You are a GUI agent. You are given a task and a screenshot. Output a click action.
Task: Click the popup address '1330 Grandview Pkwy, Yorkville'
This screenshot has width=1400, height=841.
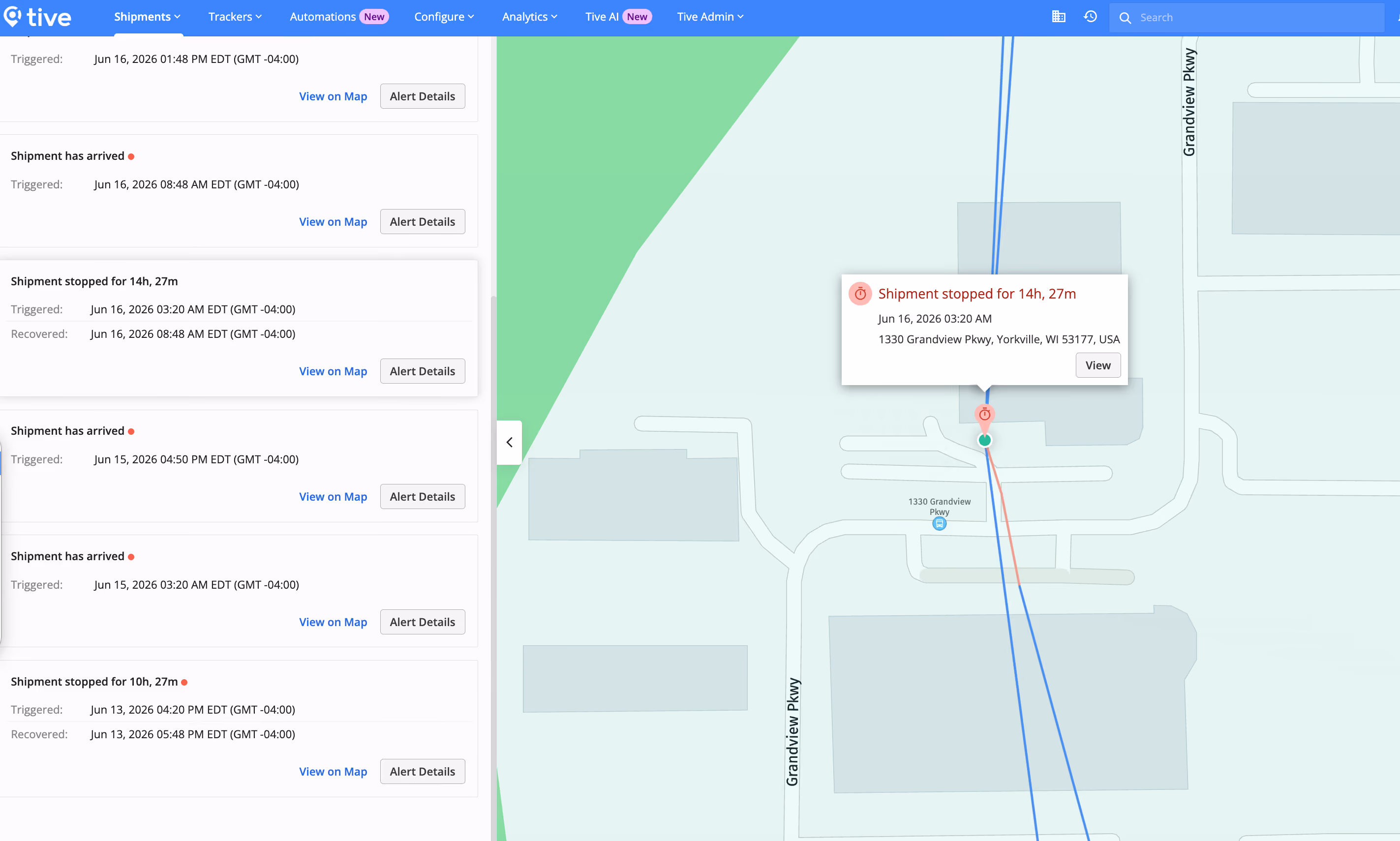999,339
